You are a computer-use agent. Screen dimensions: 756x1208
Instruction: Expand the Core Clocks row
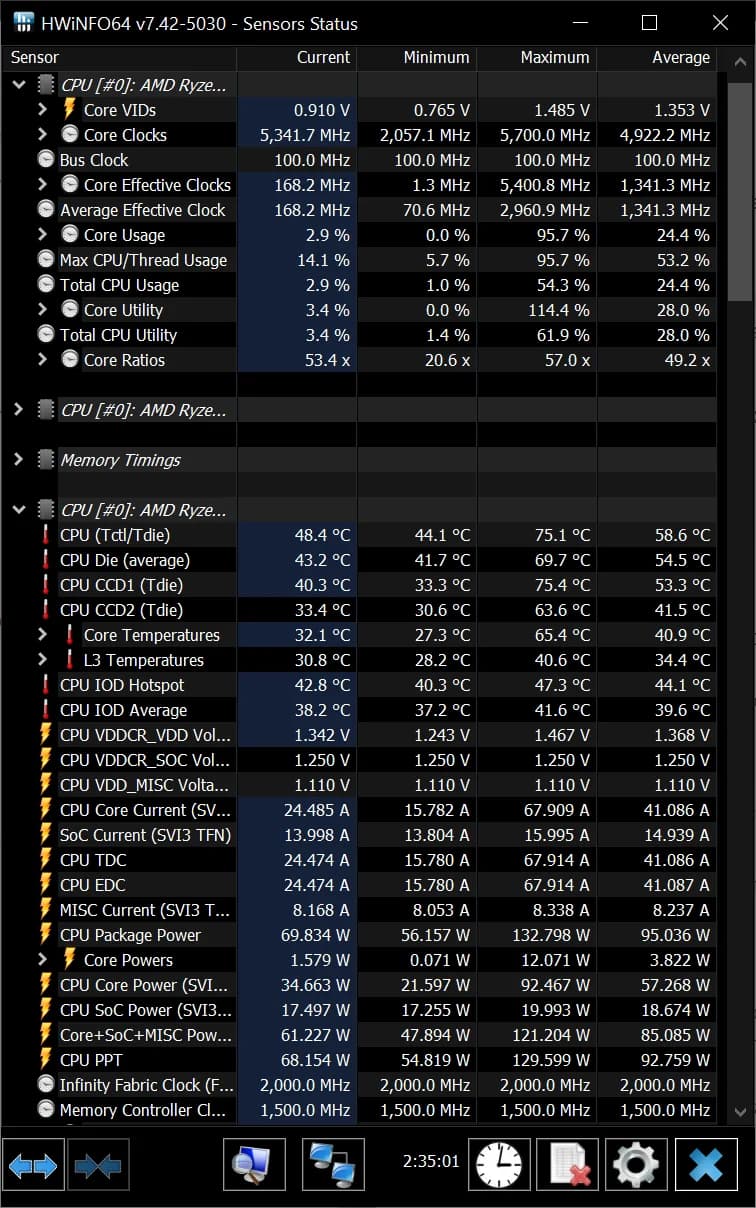(x=42, y=135)
